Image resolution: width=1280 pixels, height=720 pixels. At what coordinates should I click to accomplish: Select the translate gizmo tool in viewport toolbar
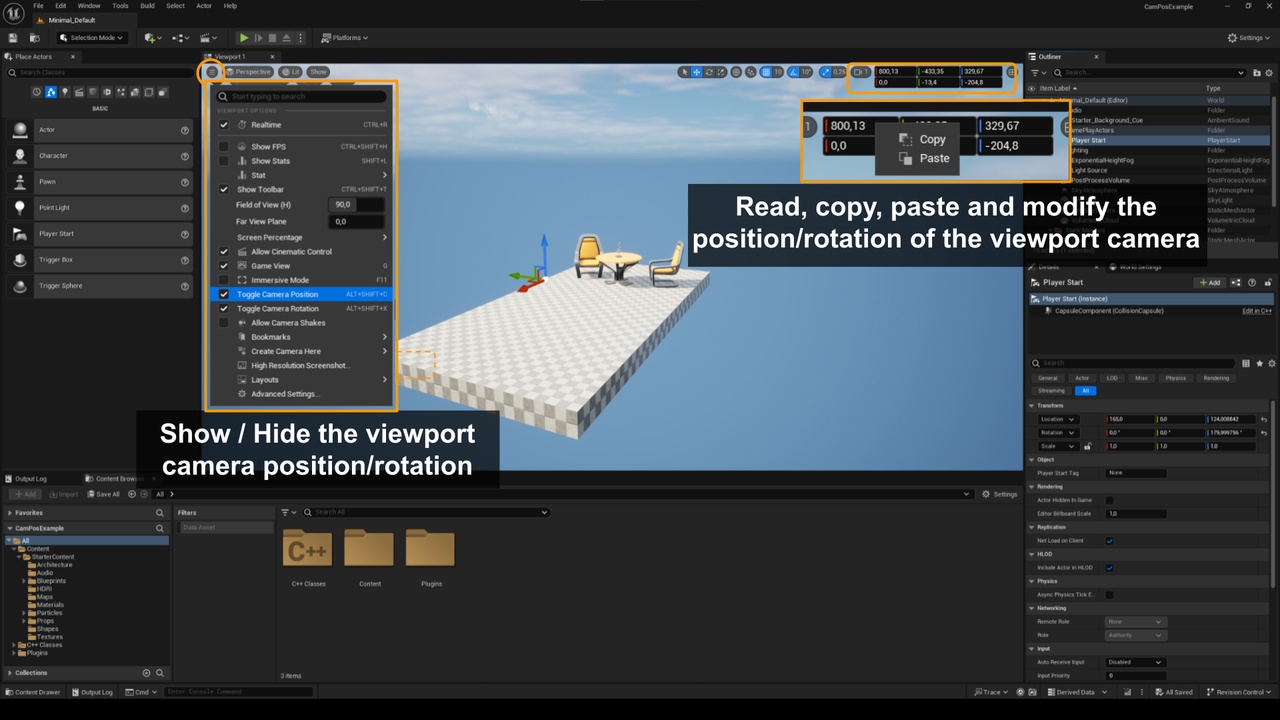click(697, 72)
